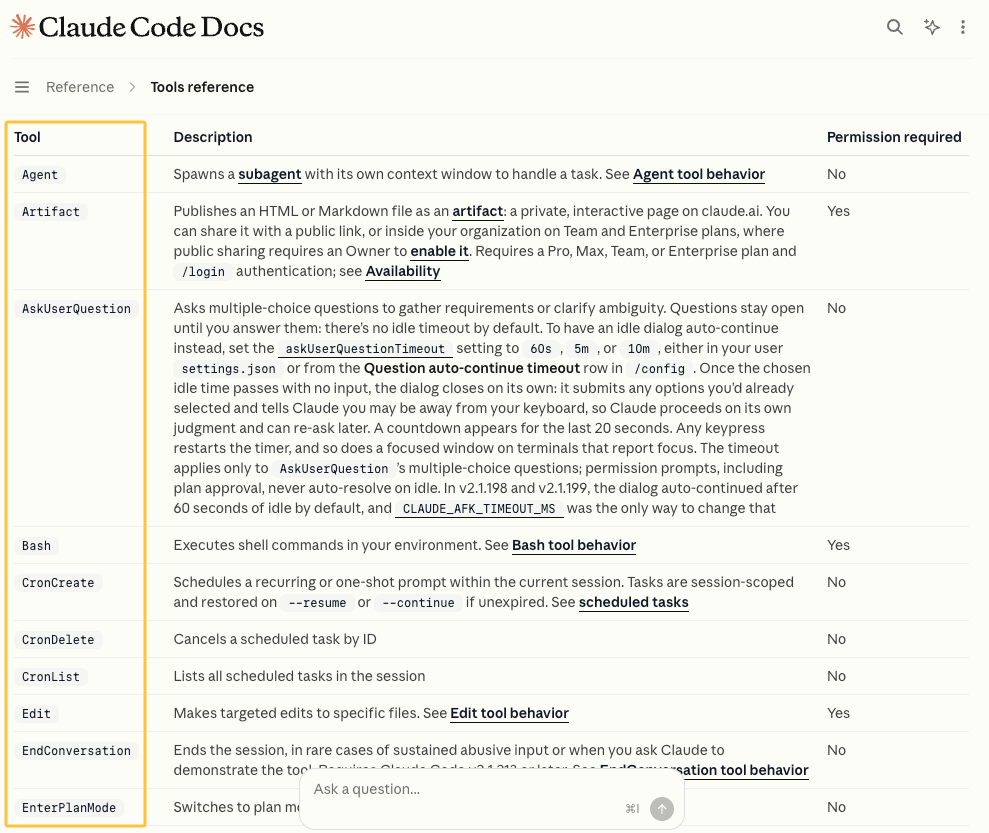Select the Agent tool name cell
The width and height of the screenshot is (989, 833).
click(x=40, y=175)
